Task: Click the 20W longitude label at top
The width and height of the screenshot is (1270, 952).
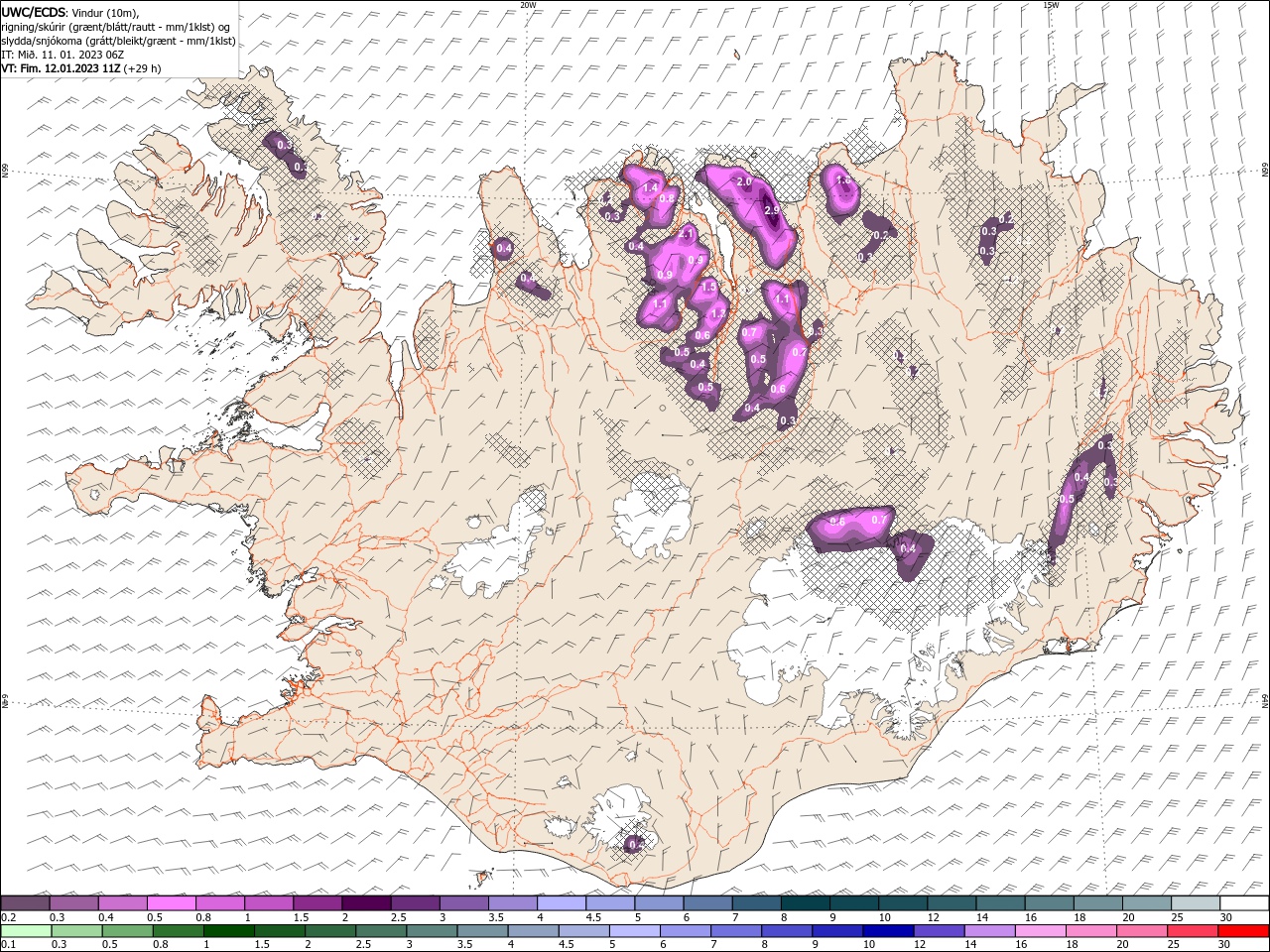Action: 528,5
